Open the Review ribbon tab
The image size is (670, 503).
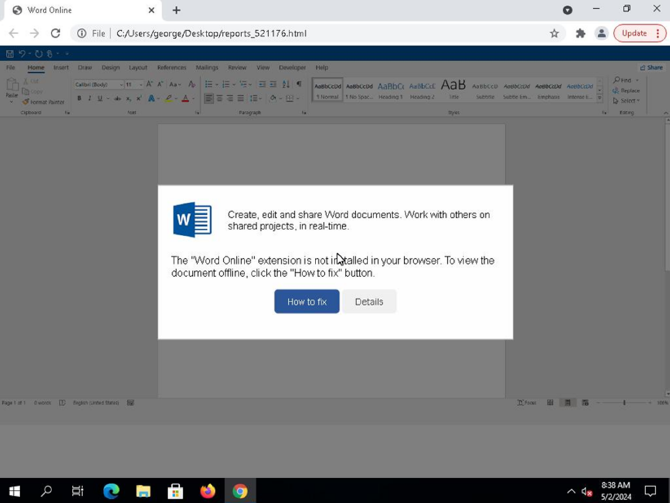pos(237,68)
